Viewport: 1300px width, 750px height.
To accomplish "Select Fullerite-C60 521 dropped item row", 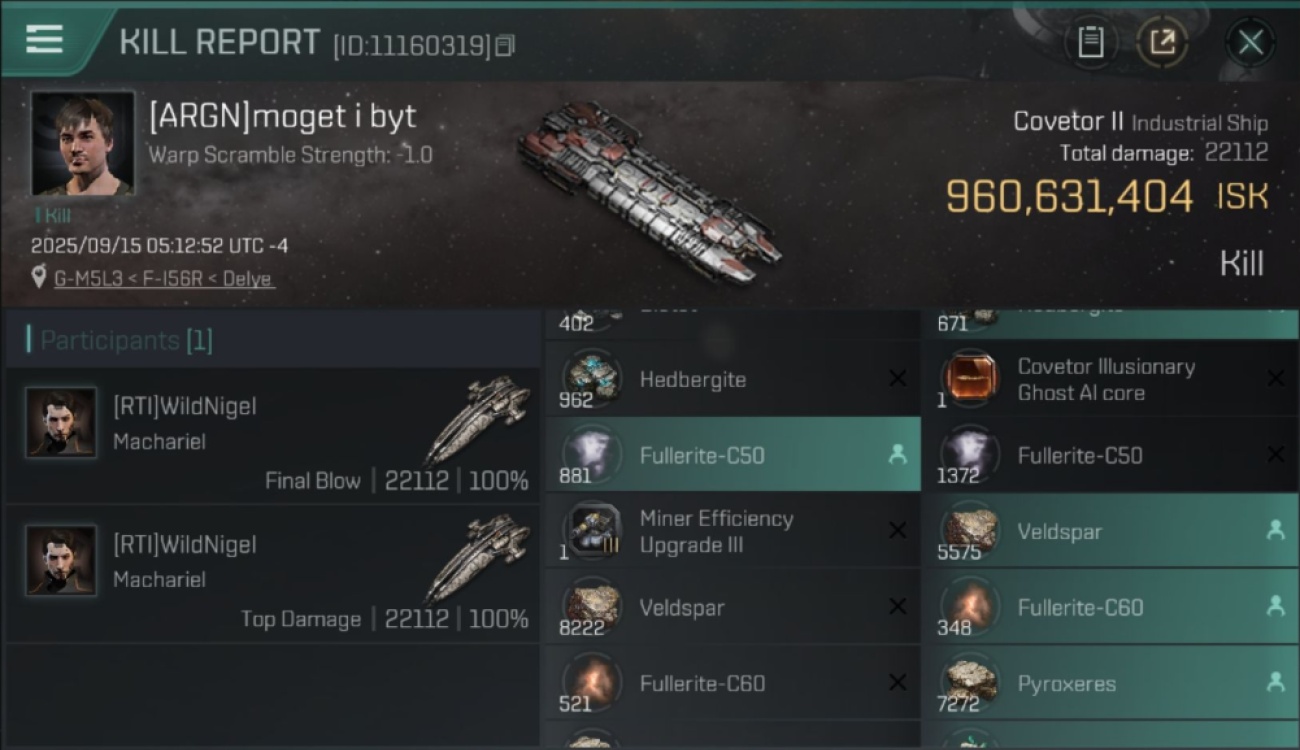I will 732,683.
